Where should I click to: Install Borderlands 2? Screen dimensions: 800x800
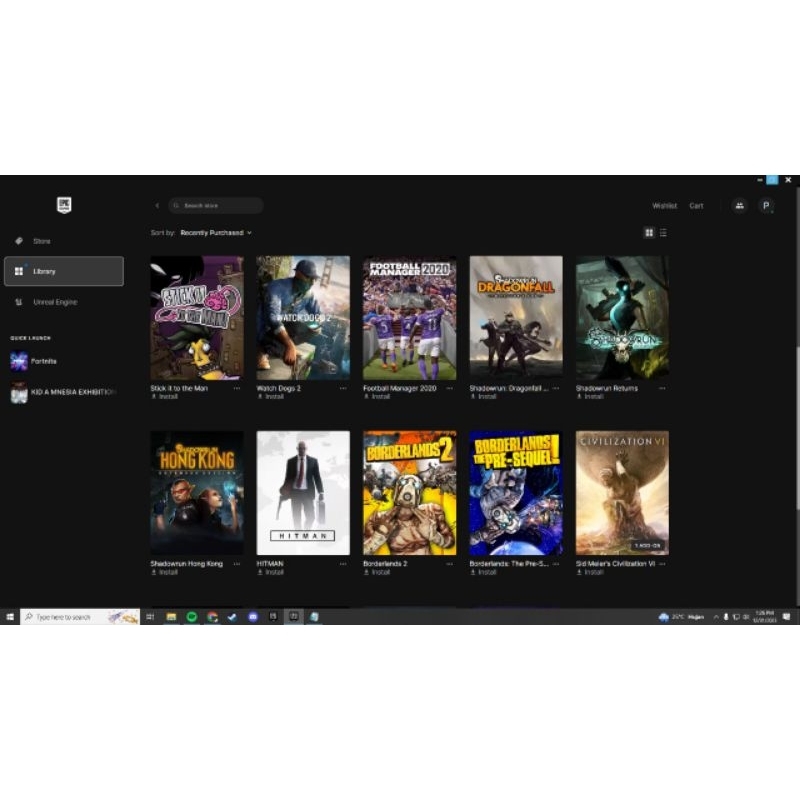click(377, 572)
